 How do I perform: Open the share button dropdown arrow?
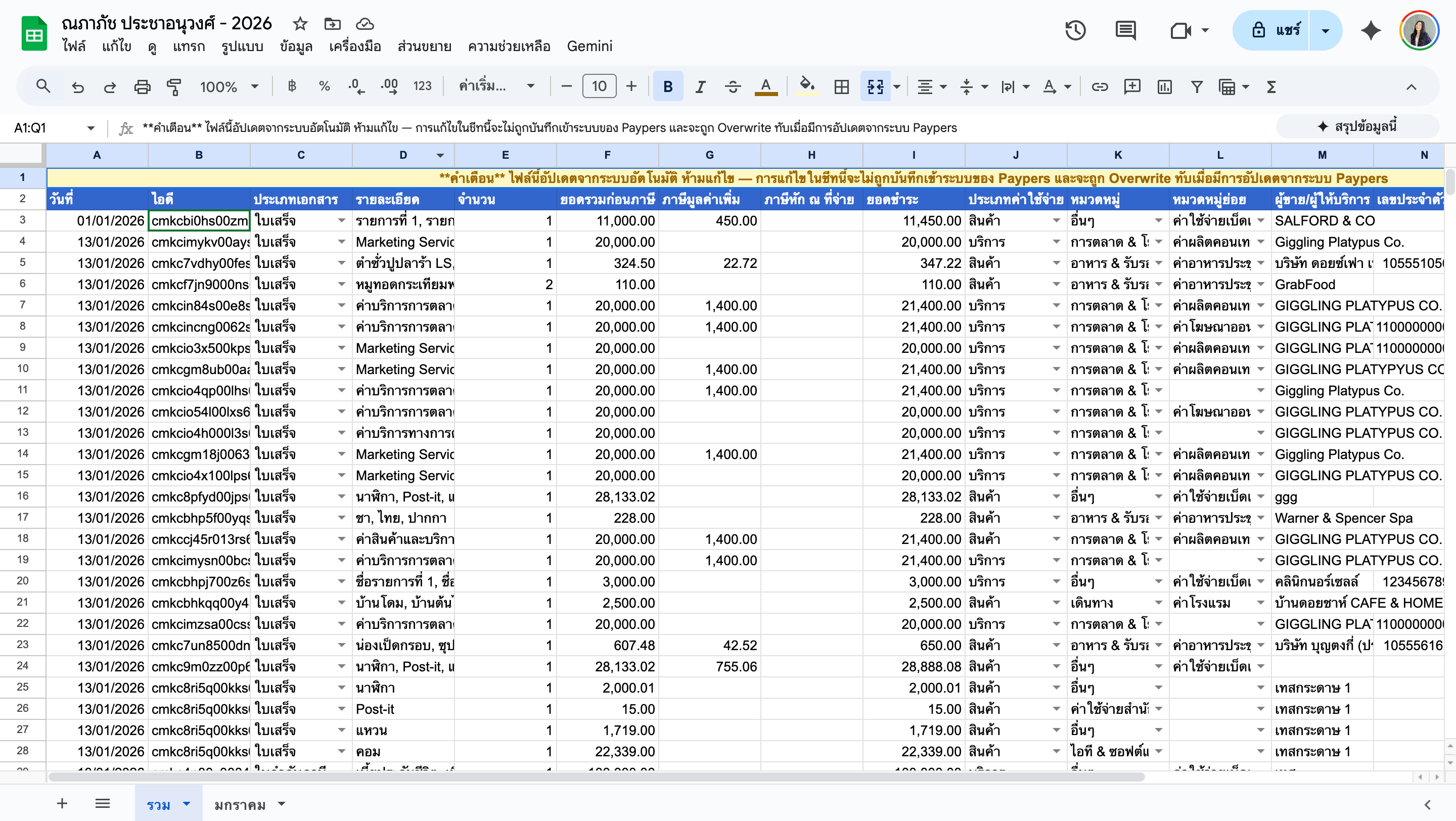point(1326,30)
